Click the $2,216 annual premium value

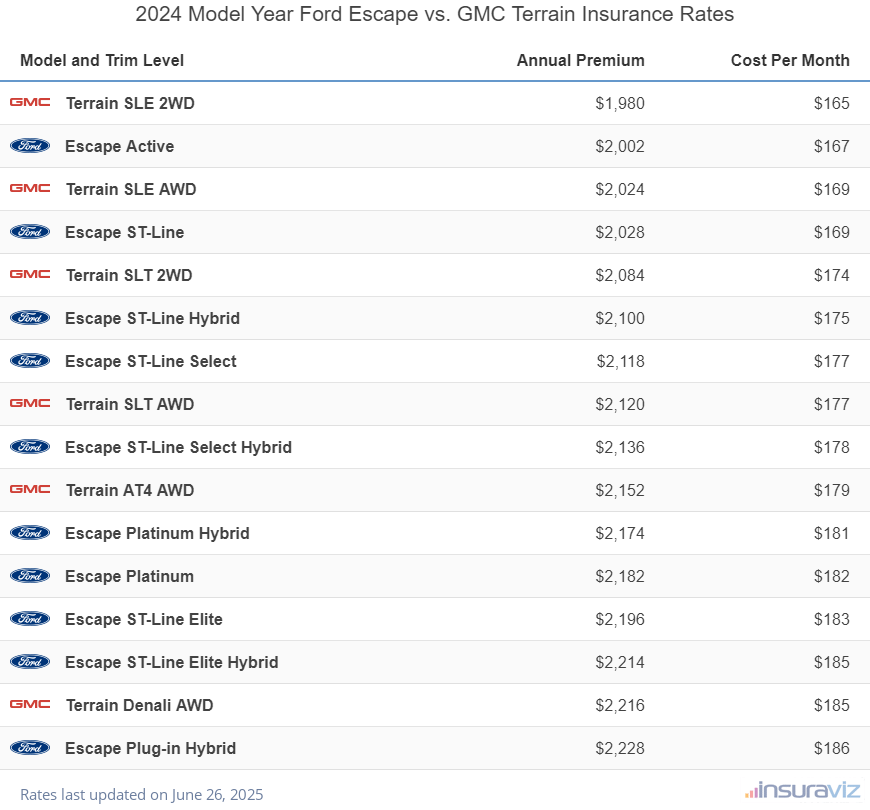tap(620, 705)
